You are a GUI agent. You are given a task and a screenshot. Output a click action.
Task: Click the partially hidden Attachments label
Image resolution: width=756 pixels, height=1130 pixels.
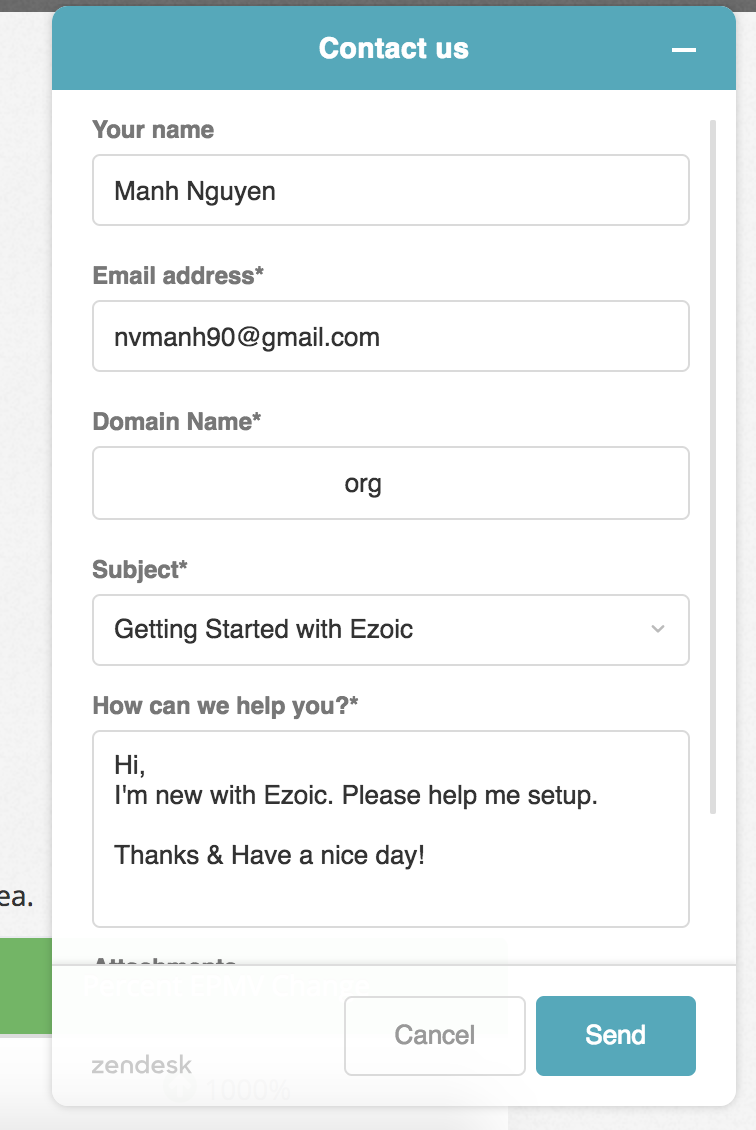[165, 961]
